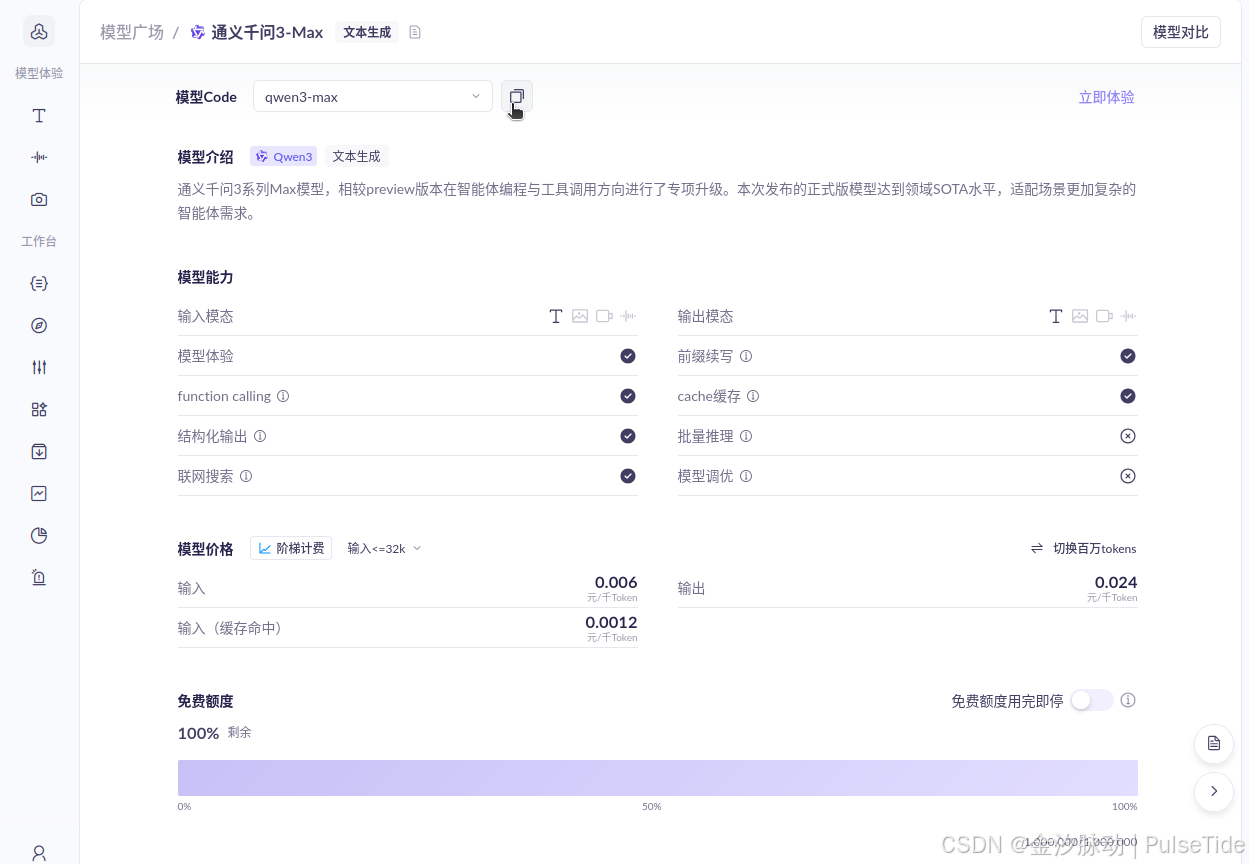
Task: Click the info icon next to 批量推理
Action: click(746, 436)
